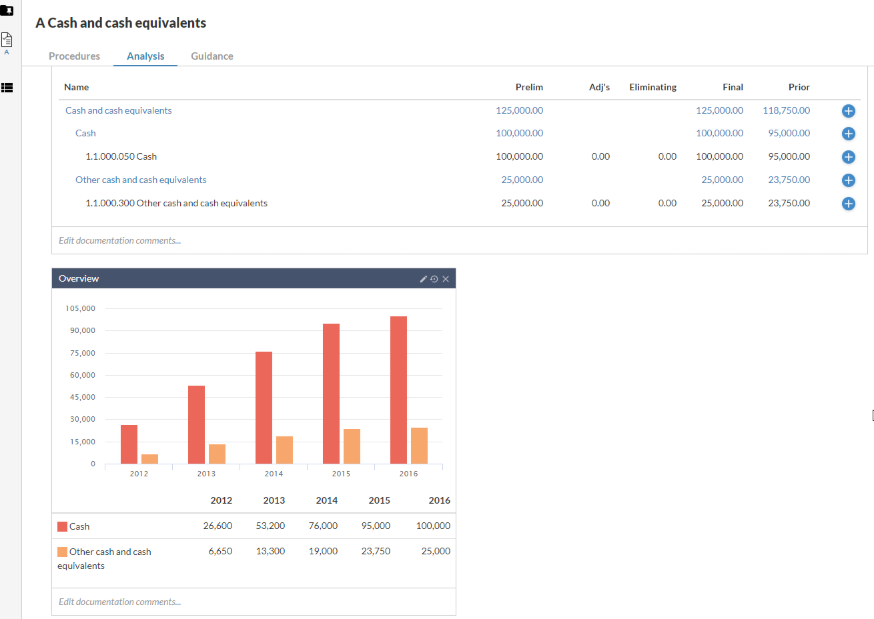Reset the Overview chart using refresh icon
874x619 pixels.
pos(434,278)
